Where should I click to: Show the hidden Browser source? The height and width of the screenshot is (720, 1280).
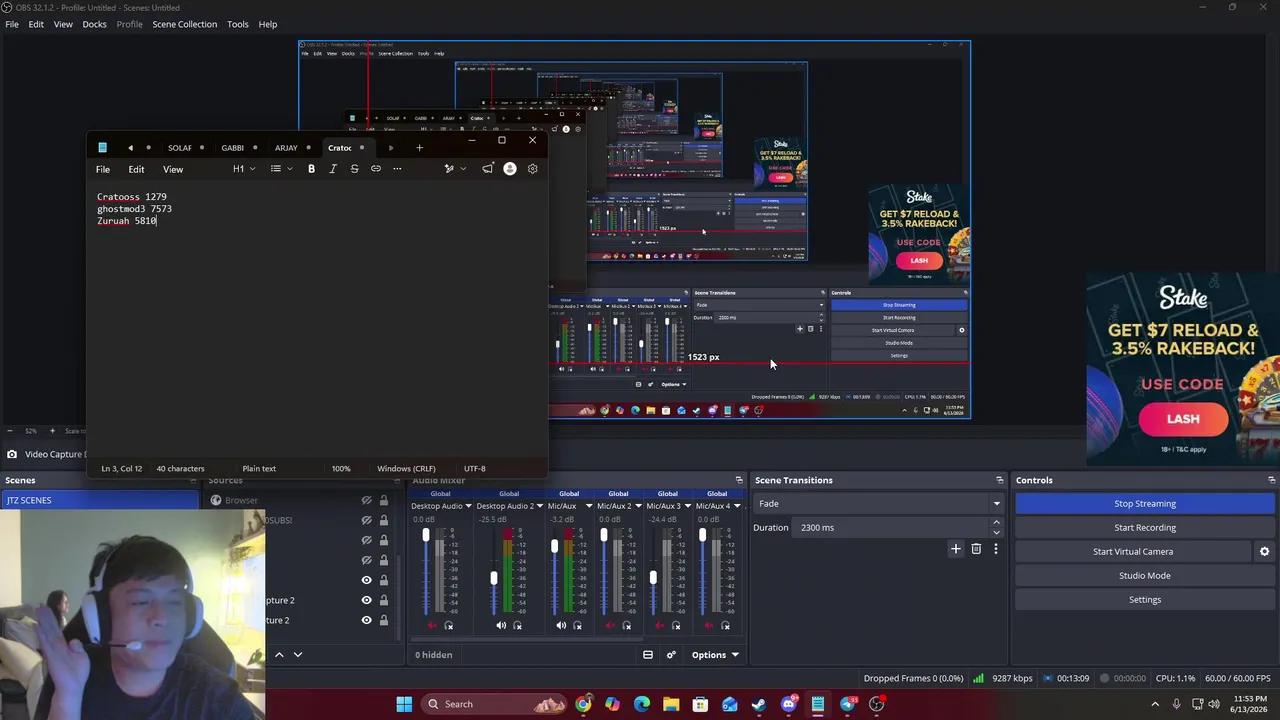coord(366,500)
